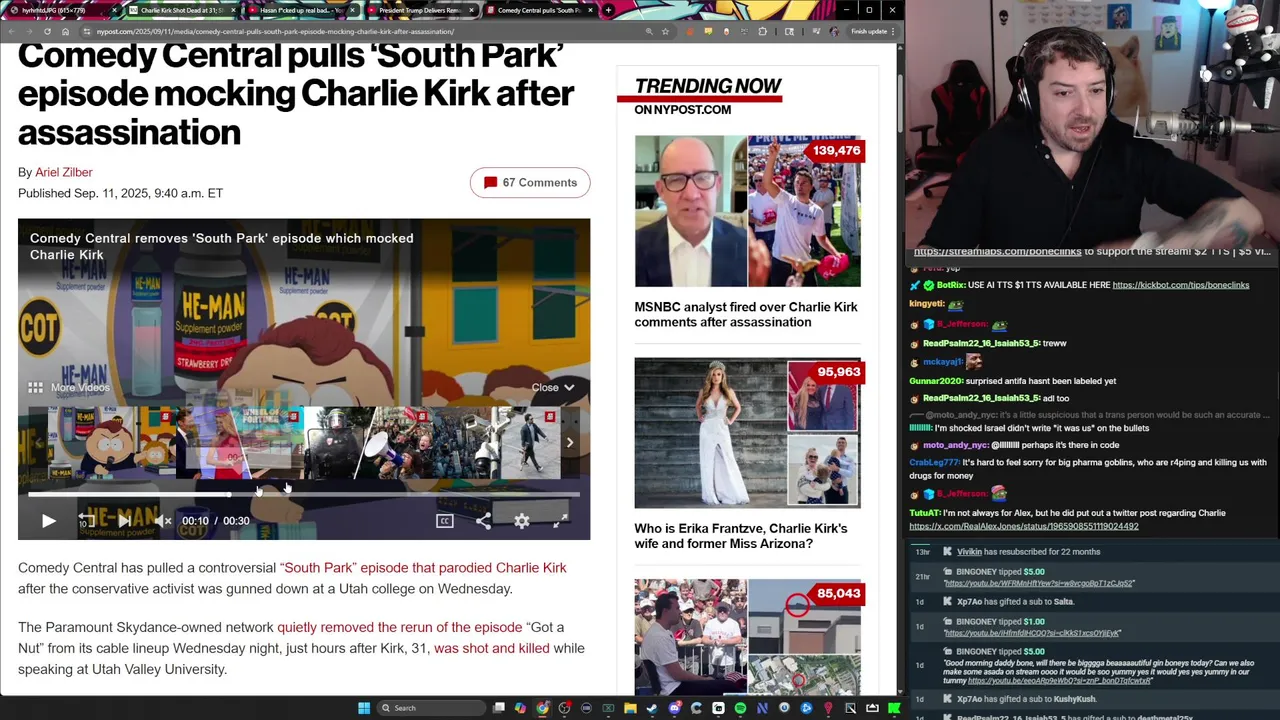
Task: Open OBS Studio from the taskbar
Action: pos(564,708)
